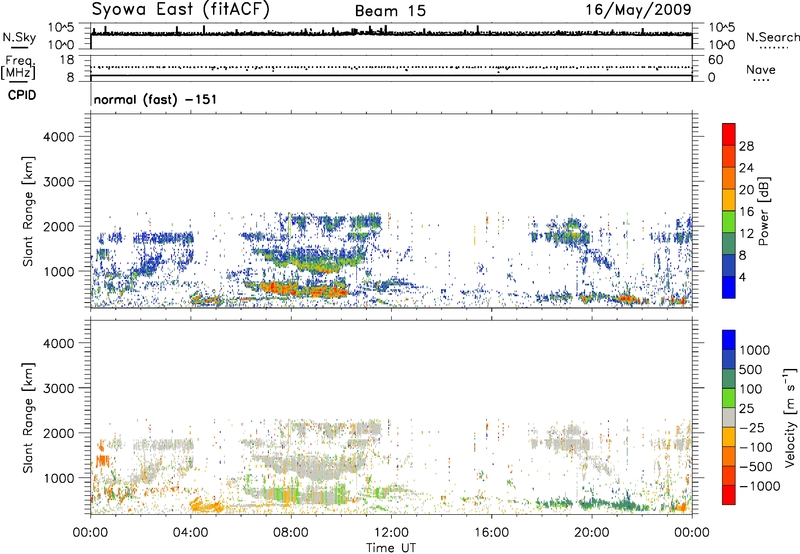
Task: Click the date '16/May/2009'
Action: click(x=638, y=10)
